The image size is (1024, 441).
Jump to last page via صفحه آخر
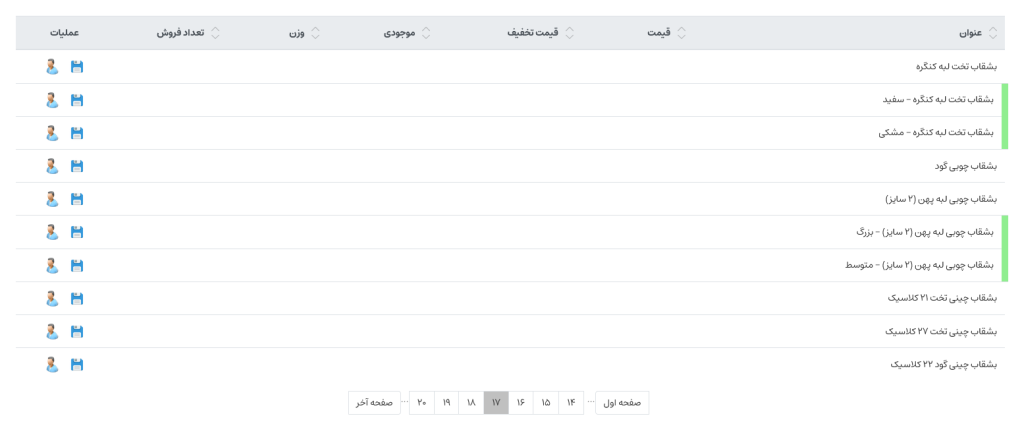(375, 403)
